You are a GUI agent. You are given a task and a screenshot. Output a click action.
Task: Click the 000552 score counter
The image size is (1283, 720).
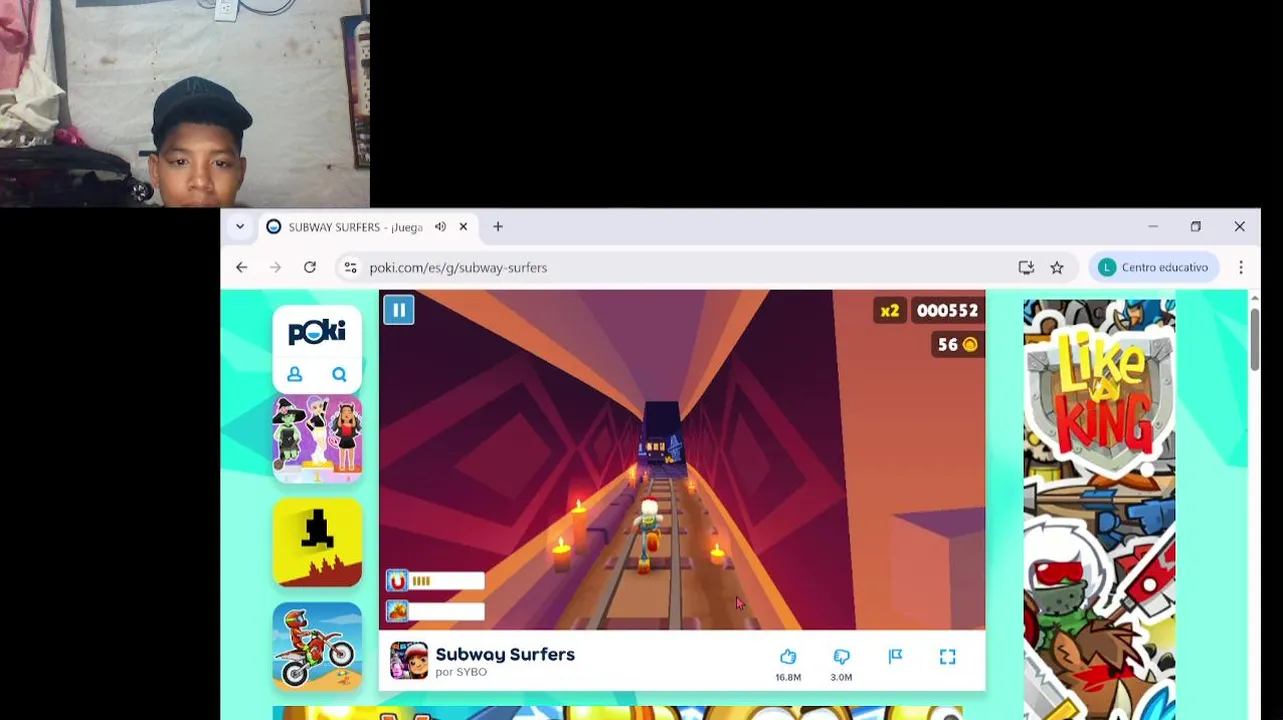click(947, 311)
